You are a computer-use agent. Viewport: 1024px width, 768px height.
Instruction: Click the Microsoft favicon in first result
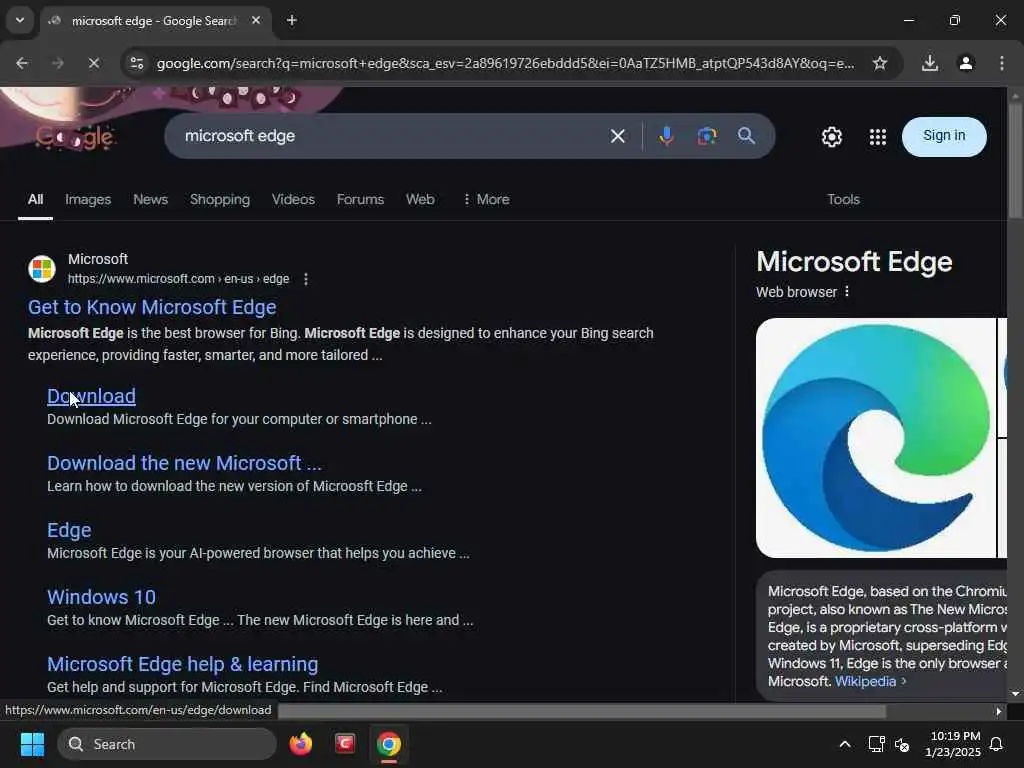(x=42, y=269)
